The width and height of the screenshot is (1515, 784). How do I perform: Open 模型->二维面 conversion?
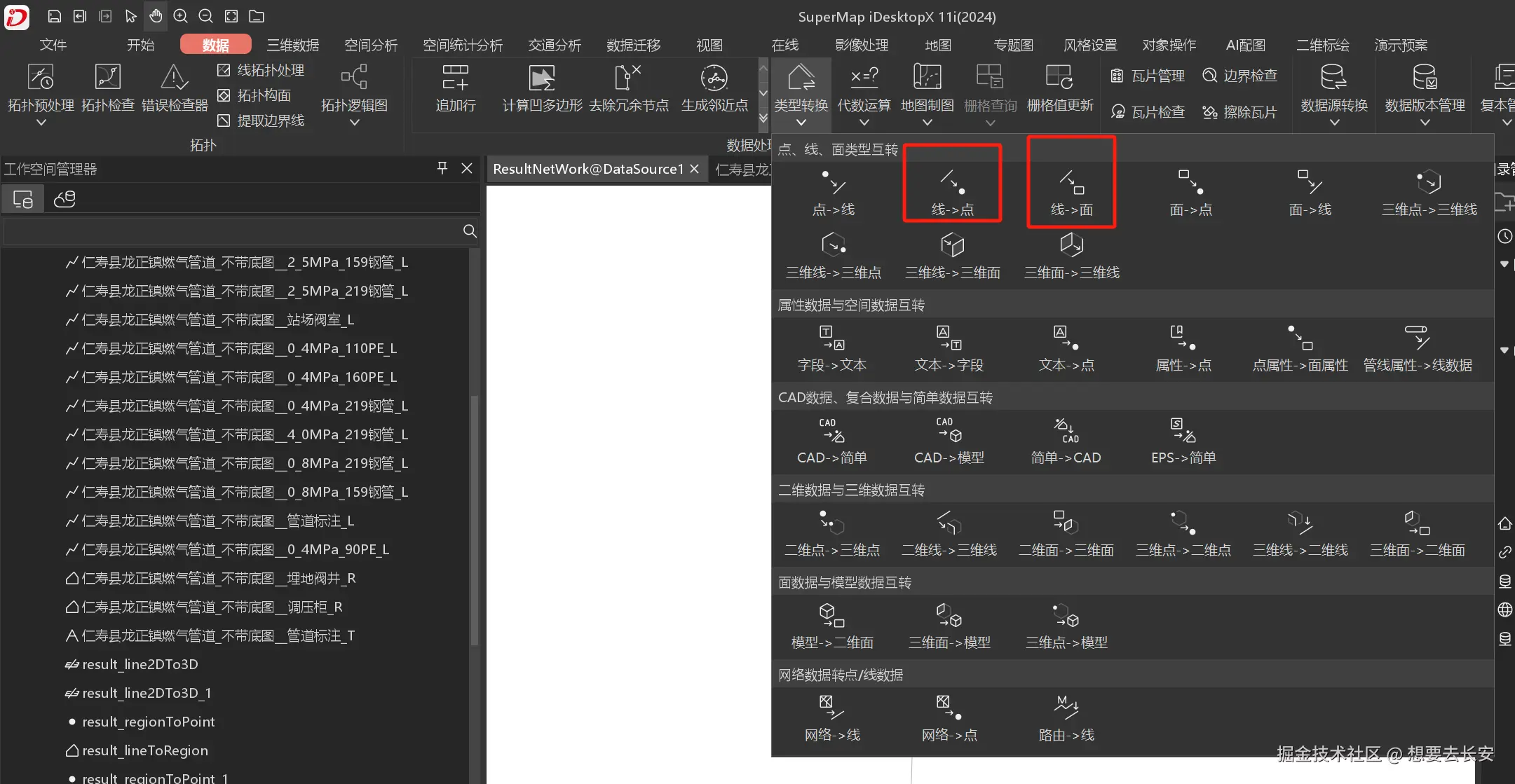coord(832,625)
